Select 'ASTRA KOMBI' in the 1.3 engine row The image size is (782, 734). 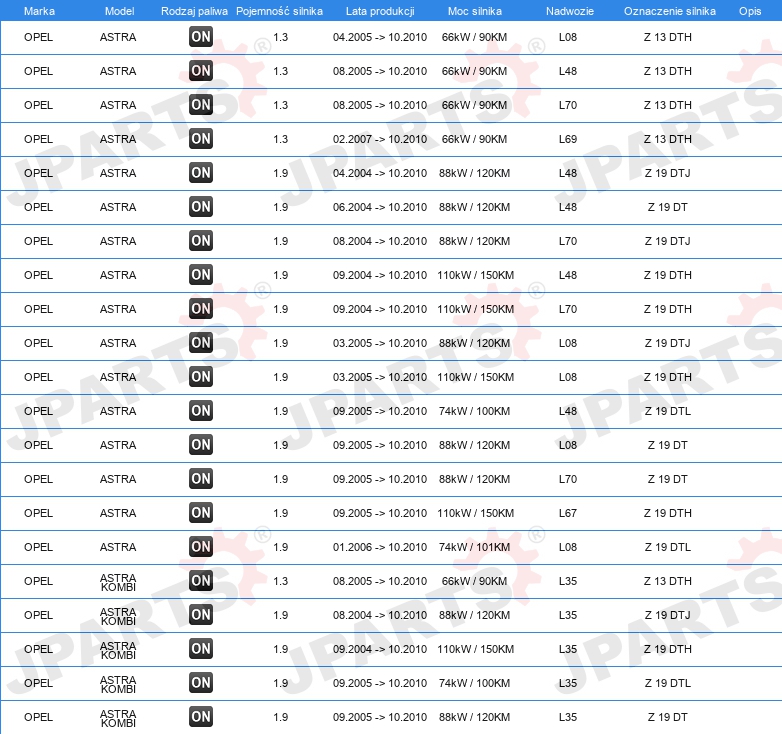118,582
